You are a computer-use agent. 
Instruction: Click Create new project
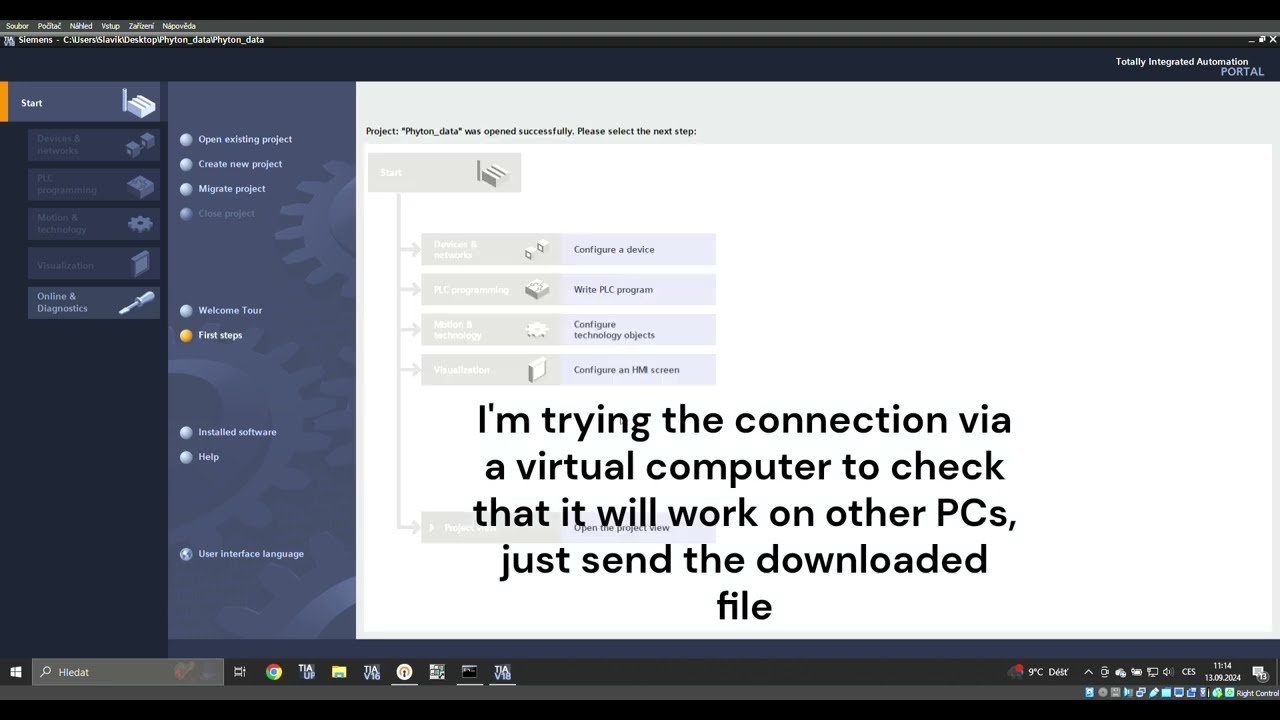point(240,164)
